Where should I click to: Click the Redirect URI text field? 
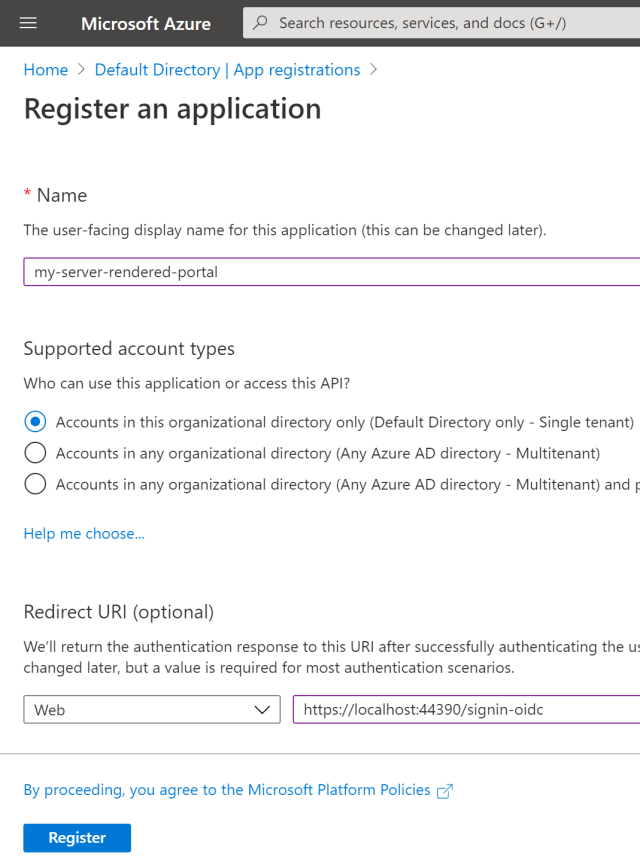(x=465, y=710)
